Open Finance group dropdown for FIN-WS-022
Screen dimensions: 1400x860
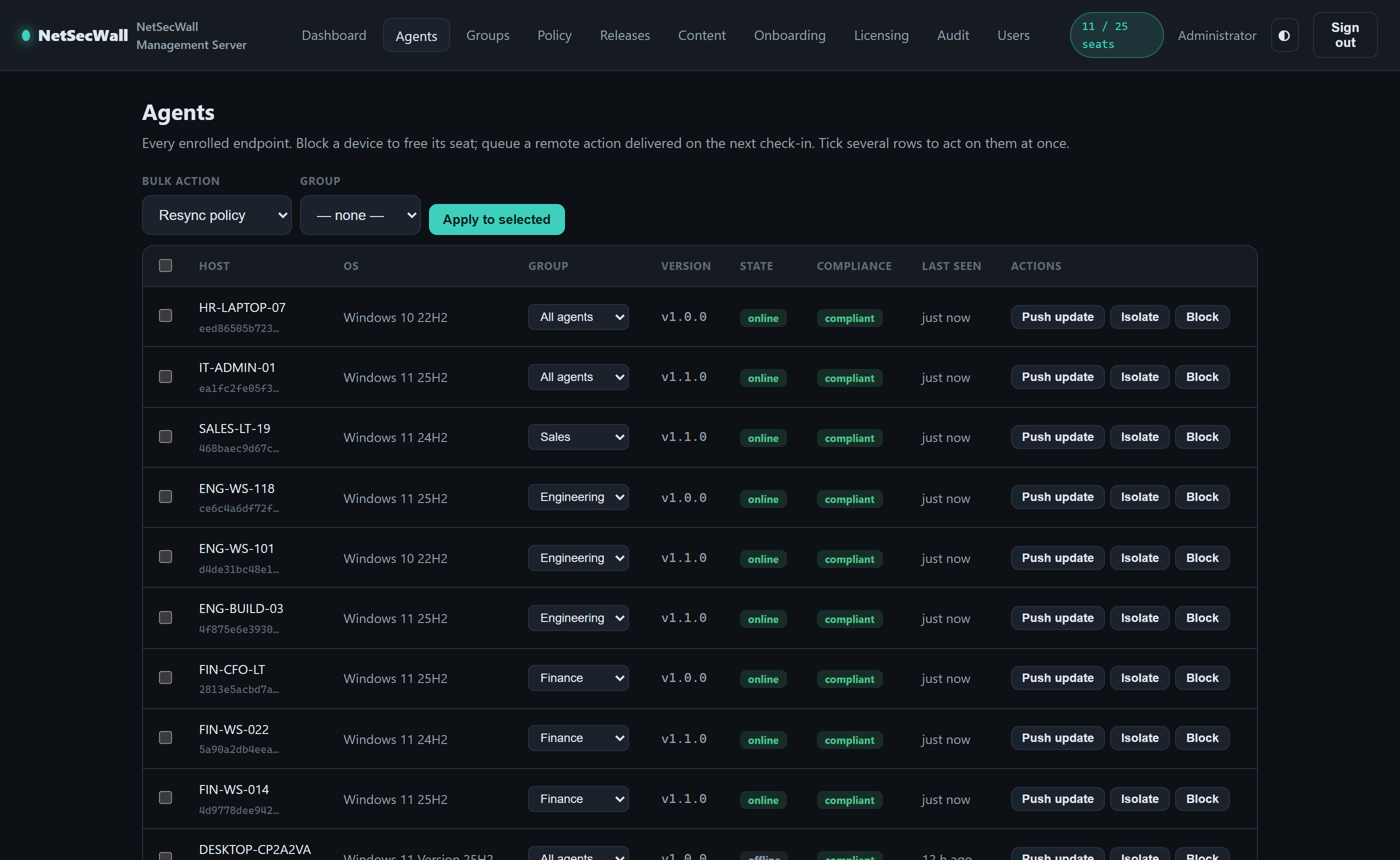pos(577,737)
